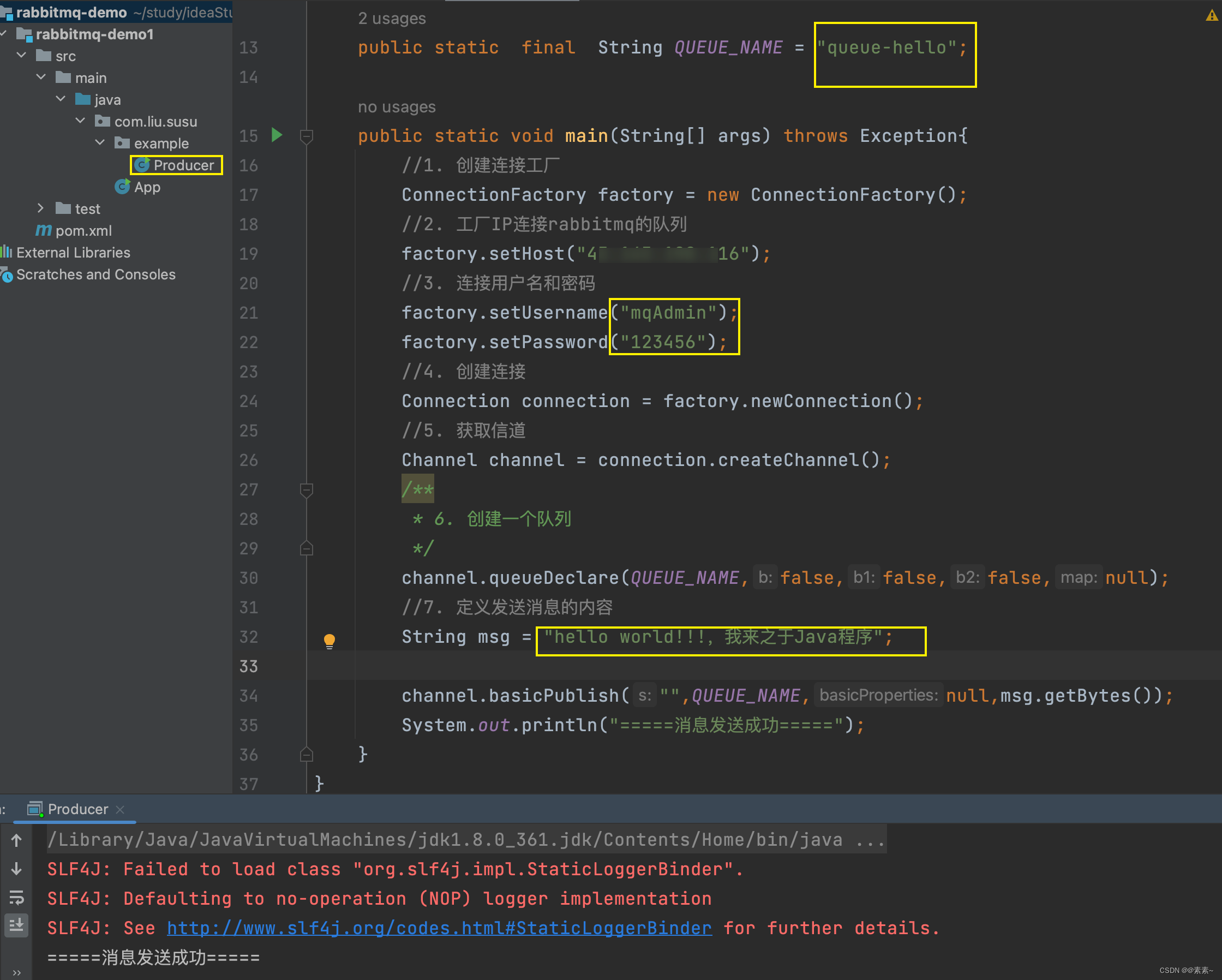Viewport: 1222px width, 980px height.
Task: Run main method via green gutter arrow
Action: [277, 135]
